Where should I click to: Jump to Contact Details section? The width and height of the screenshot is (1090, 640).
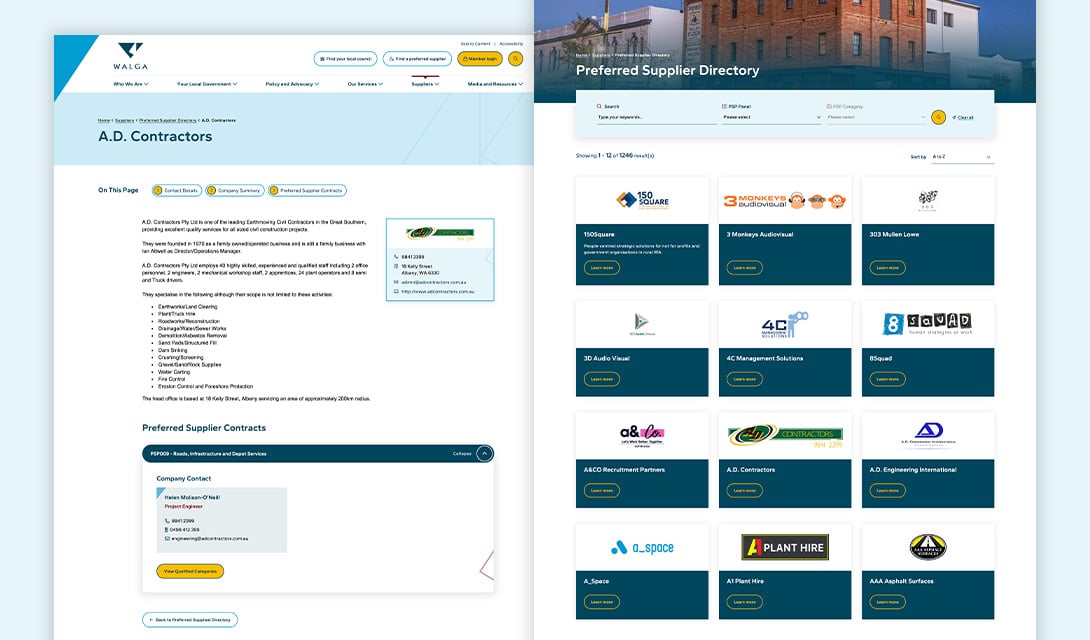tap(177, 190)
